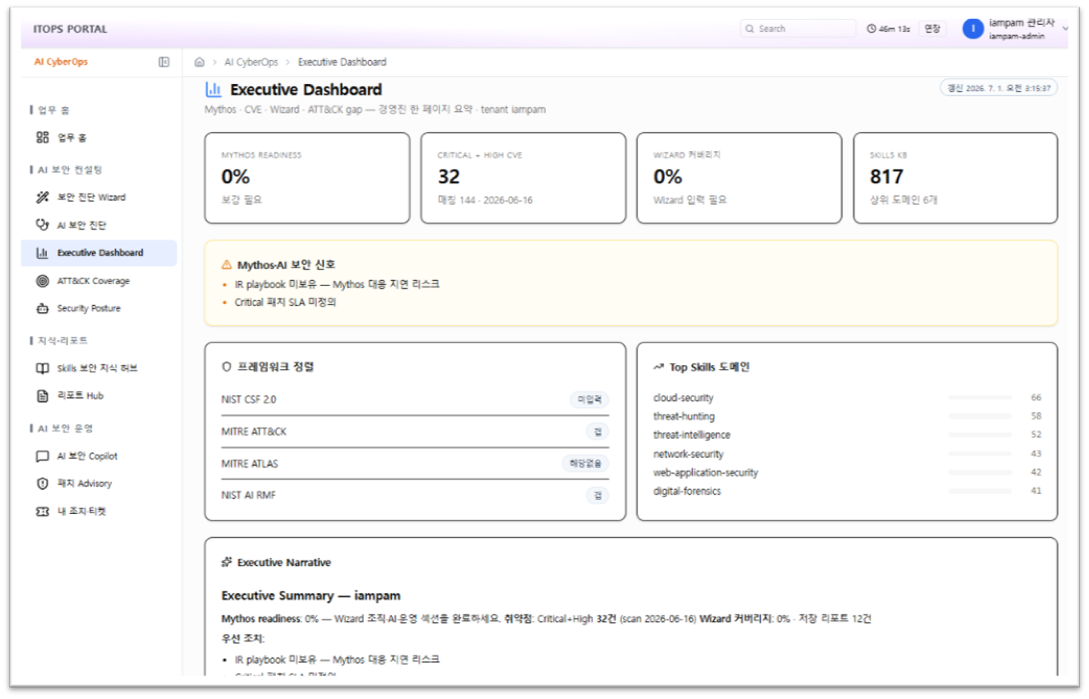Screen dimensions: 1089x699
Task: Click the MITRE ATLAS 해당없음 badge
Action: pos(585,463)
